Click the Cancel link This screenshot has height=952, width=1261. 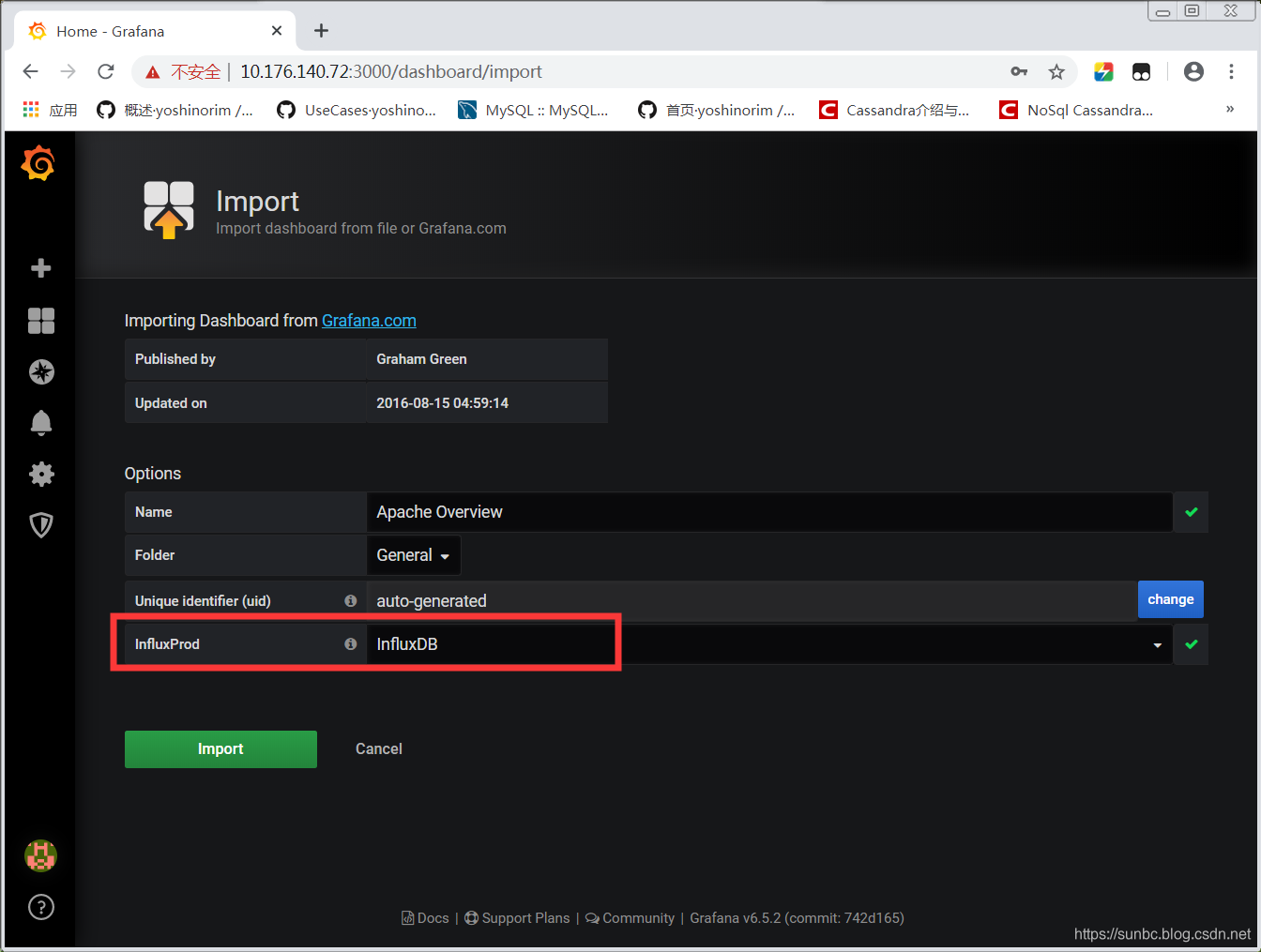[x=379, y=748]
